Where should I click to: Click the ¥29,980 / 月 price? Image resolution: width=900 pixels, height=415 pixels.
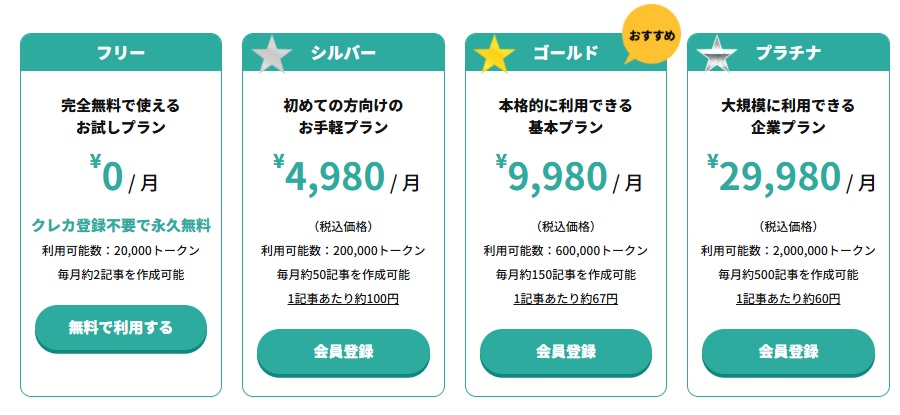click(x=788, y=177)
